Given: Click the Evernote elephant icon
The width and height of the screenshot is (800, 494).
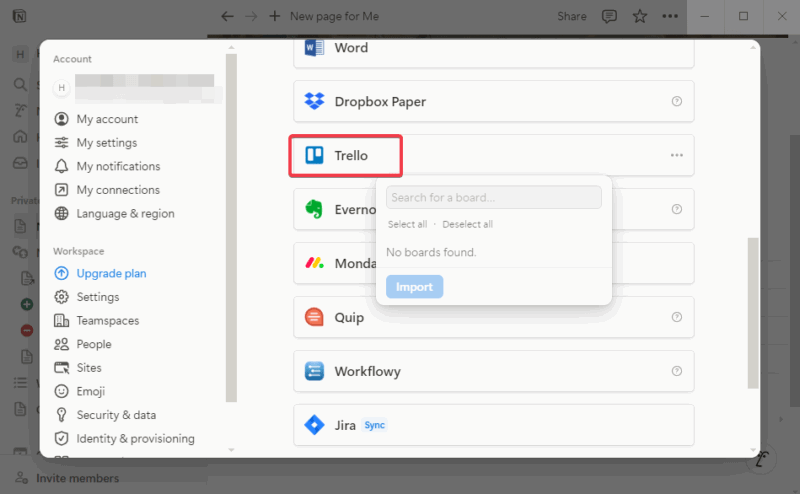Looking at the screenshot, I should coord(314,209).
